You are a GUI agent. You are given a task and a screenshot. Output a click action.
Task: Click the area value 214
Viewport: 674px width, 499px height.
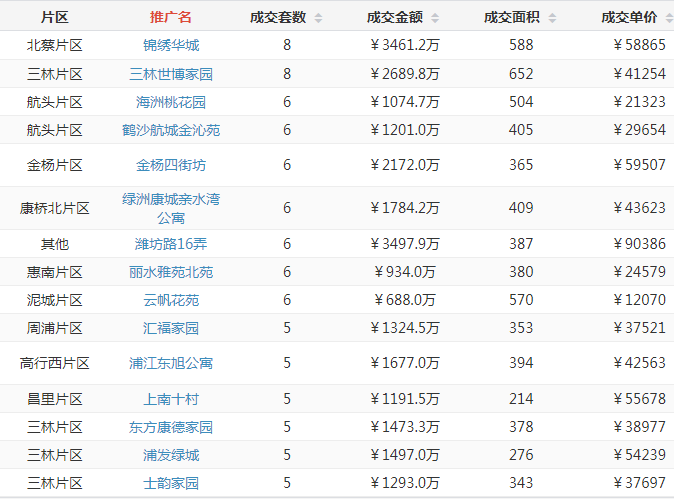[521, 399]
